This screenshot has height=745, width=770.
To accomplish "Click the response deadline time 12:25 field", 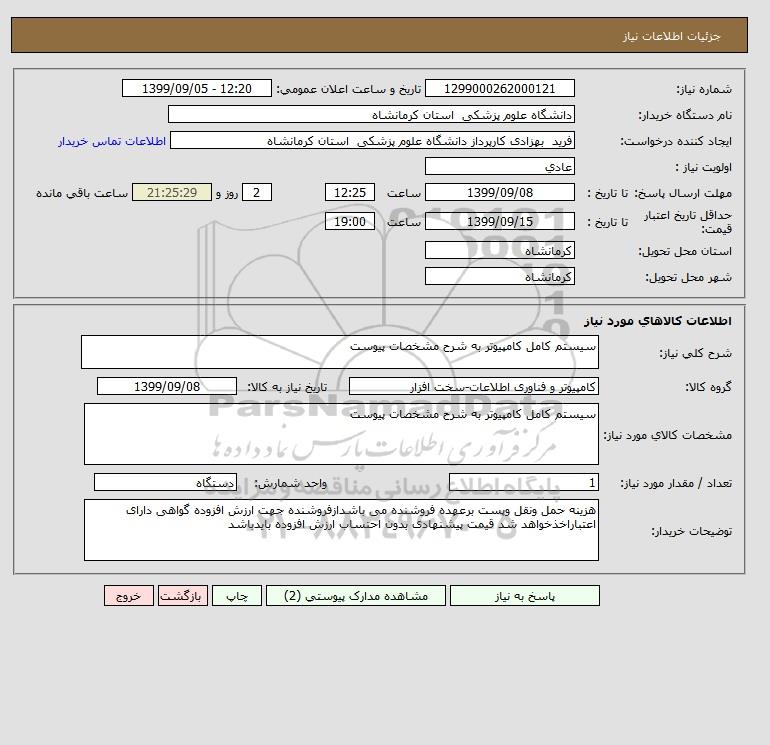I will 350,193.
